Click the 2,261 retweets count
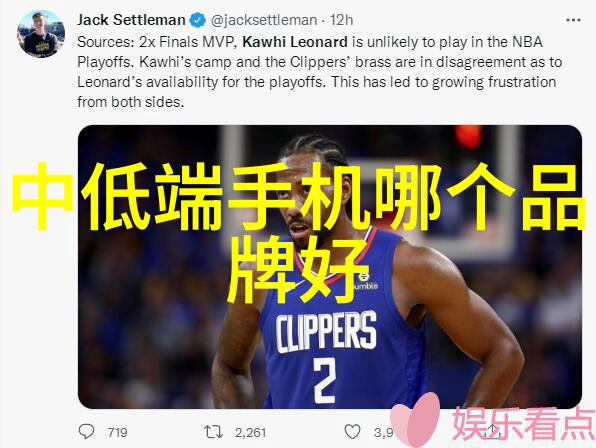The width and height of the screenshot is (596, 448). (250, 432)
